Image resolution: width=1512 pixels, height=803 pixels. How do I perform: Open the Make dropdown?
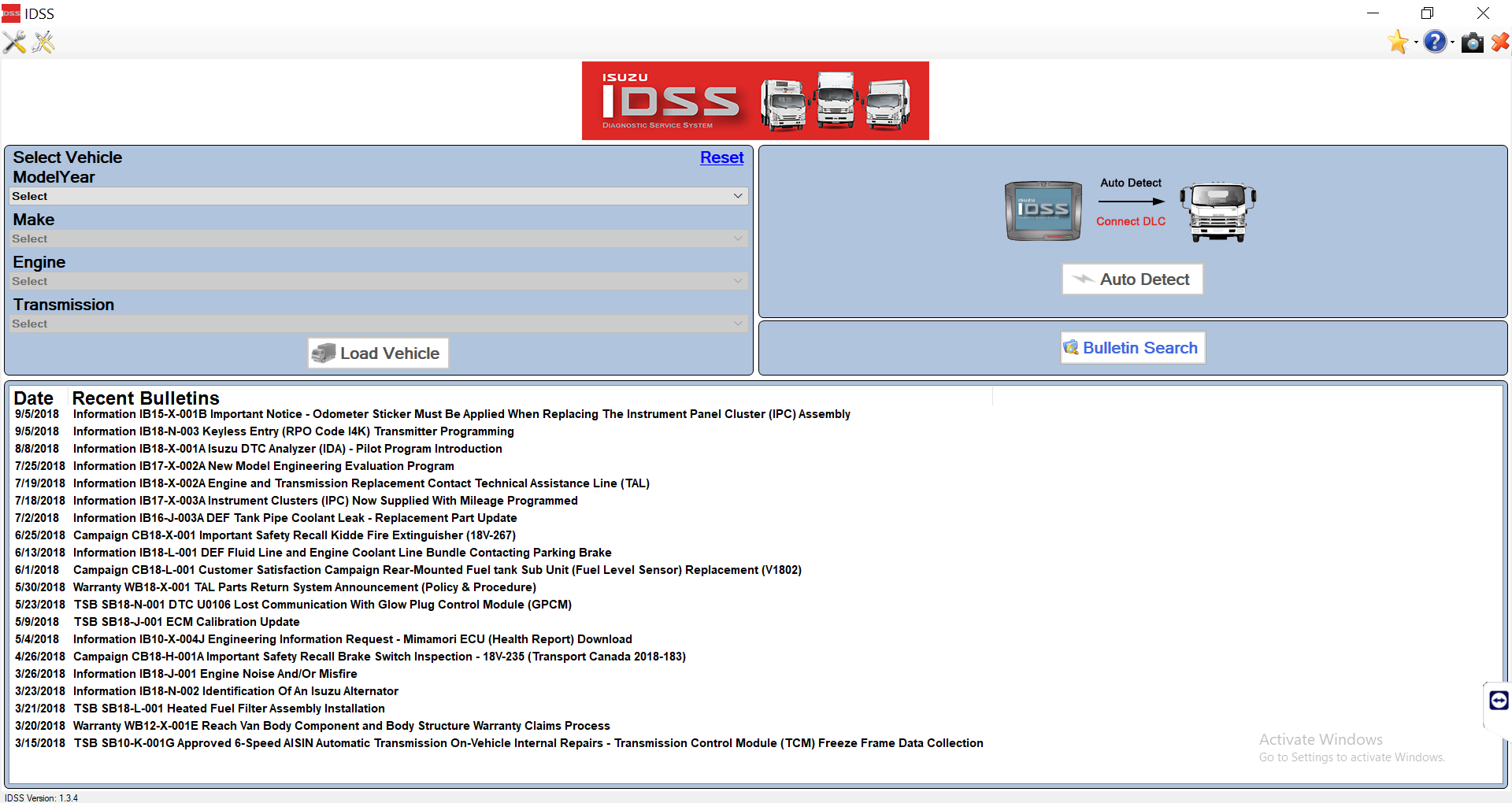pos(378,239)
